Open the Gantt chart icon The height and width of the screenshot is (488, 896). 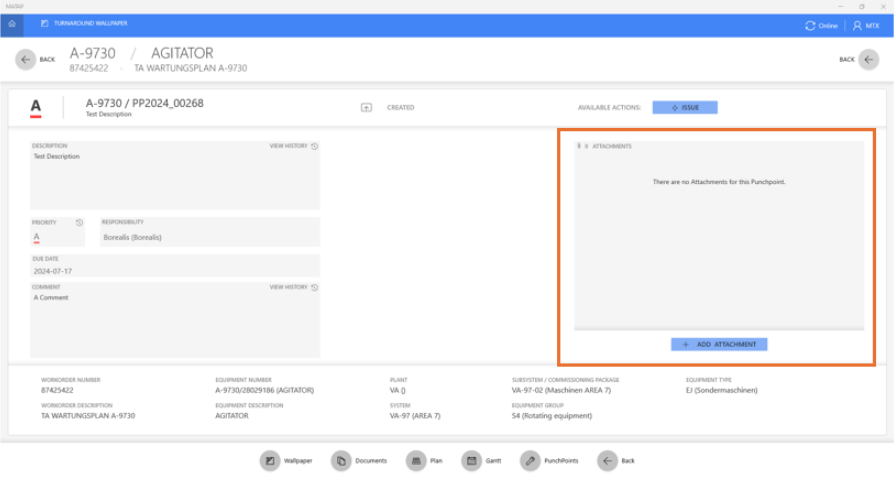[x=472, y=461]
